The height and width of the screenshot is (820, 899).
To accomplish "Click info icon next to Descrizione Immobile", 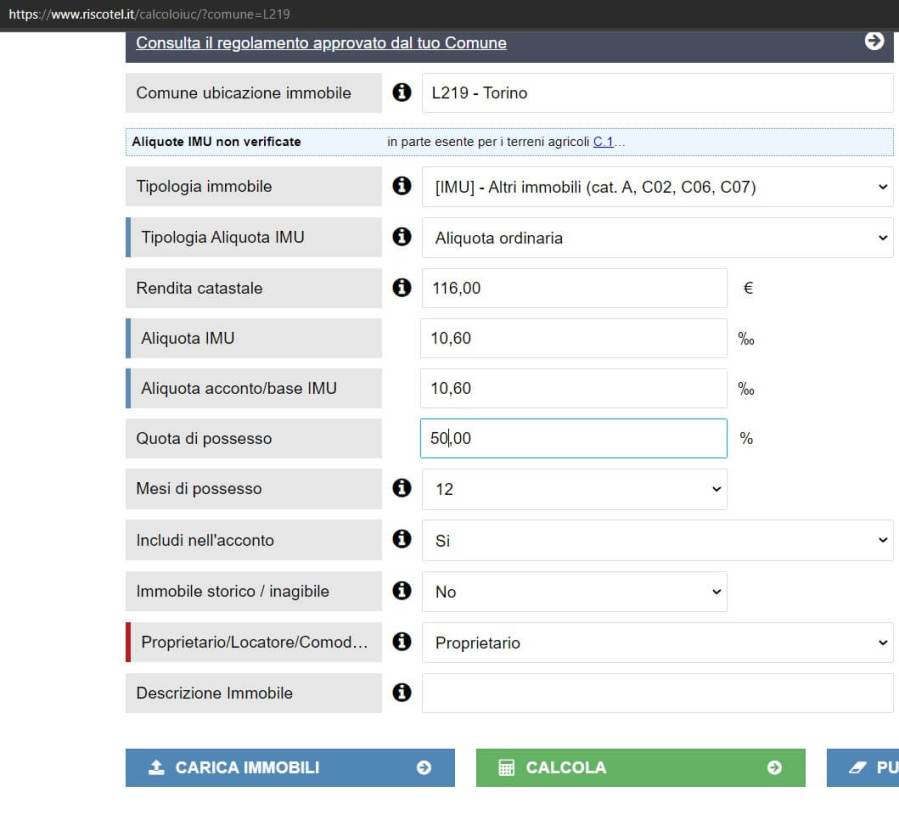I will click(x=402, y=693).
